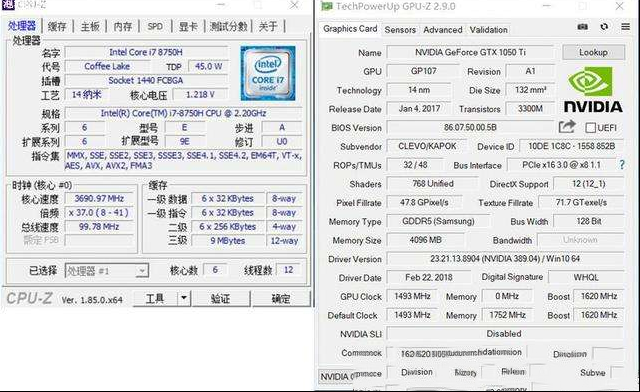This screenshot has width=640, height=392.
Task: Click the Bus Interface value PCIe x16 3.0
Action: 561,165
